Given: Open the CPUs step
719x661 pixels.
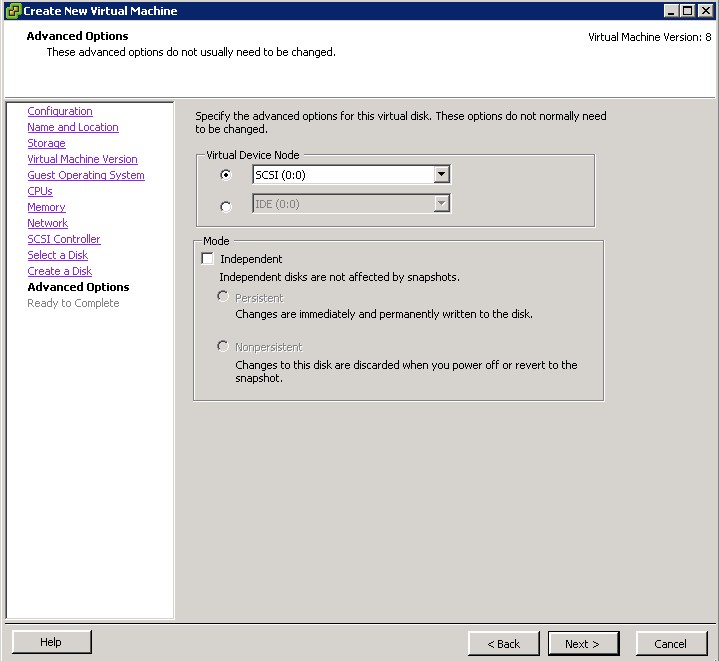Looking at the screenshot, I should click(x=40, y=191).
